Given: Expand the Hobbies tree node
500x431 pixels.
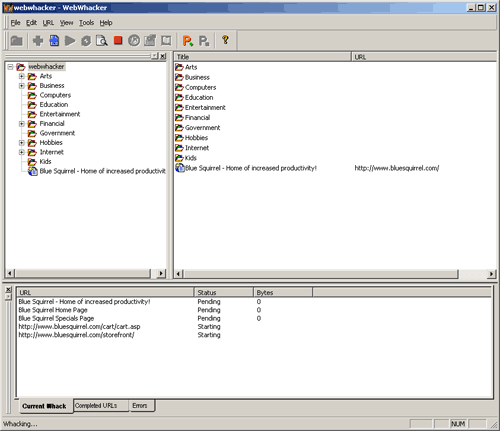Looking at the screenshot, I should pyautogui.click(x=22, y=143).
